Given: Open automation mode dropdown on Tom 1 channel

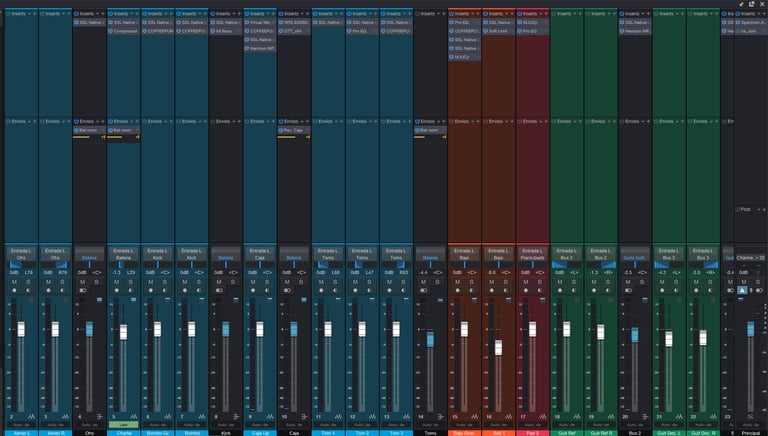Looking at the screenshot, I should coord(328,425).
